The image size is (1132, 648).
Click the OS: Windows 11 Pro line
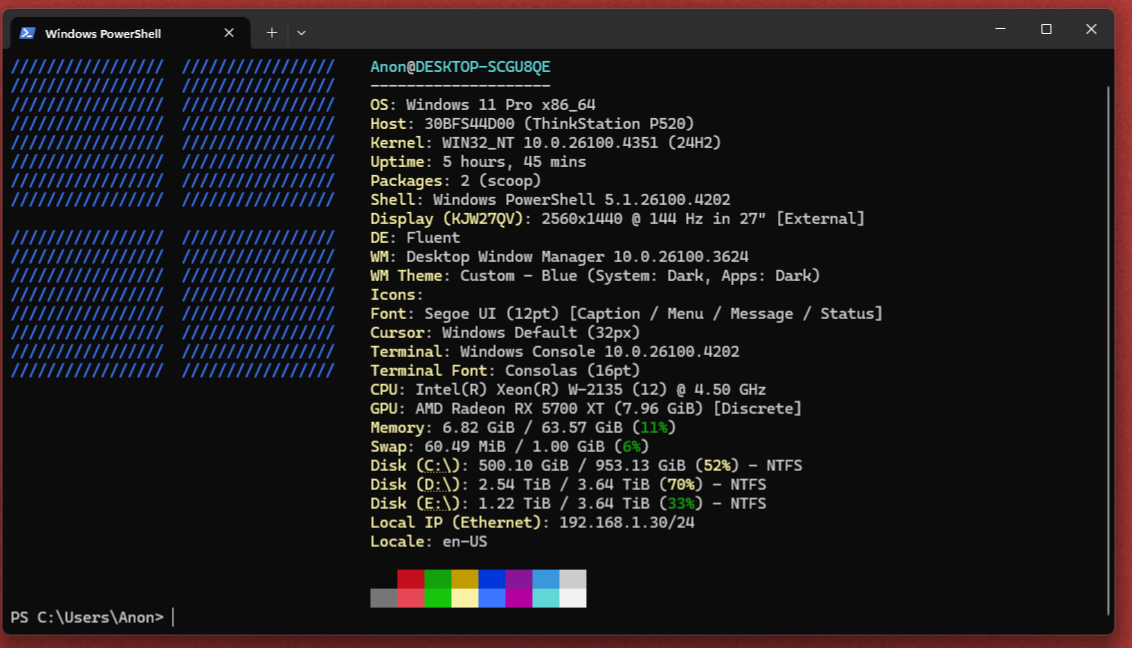[483, 105]
